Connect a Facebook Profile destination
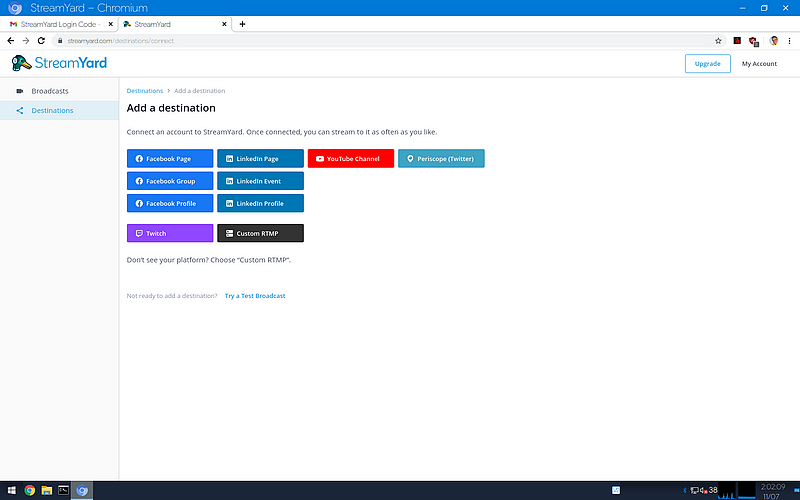The image size is (800, 500). (x=170, y=203)
